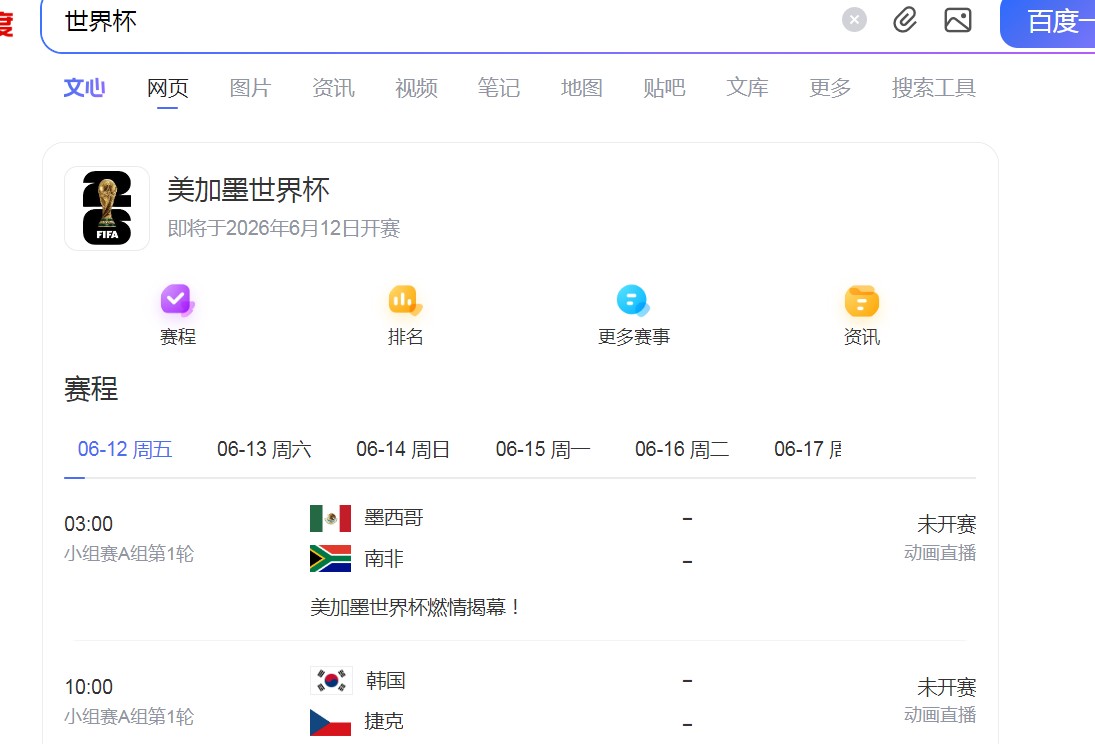Open 动画直播 for Mexico vs South Africa
Viewport: 1095px width, 744px height.
(x=939, y=553)
